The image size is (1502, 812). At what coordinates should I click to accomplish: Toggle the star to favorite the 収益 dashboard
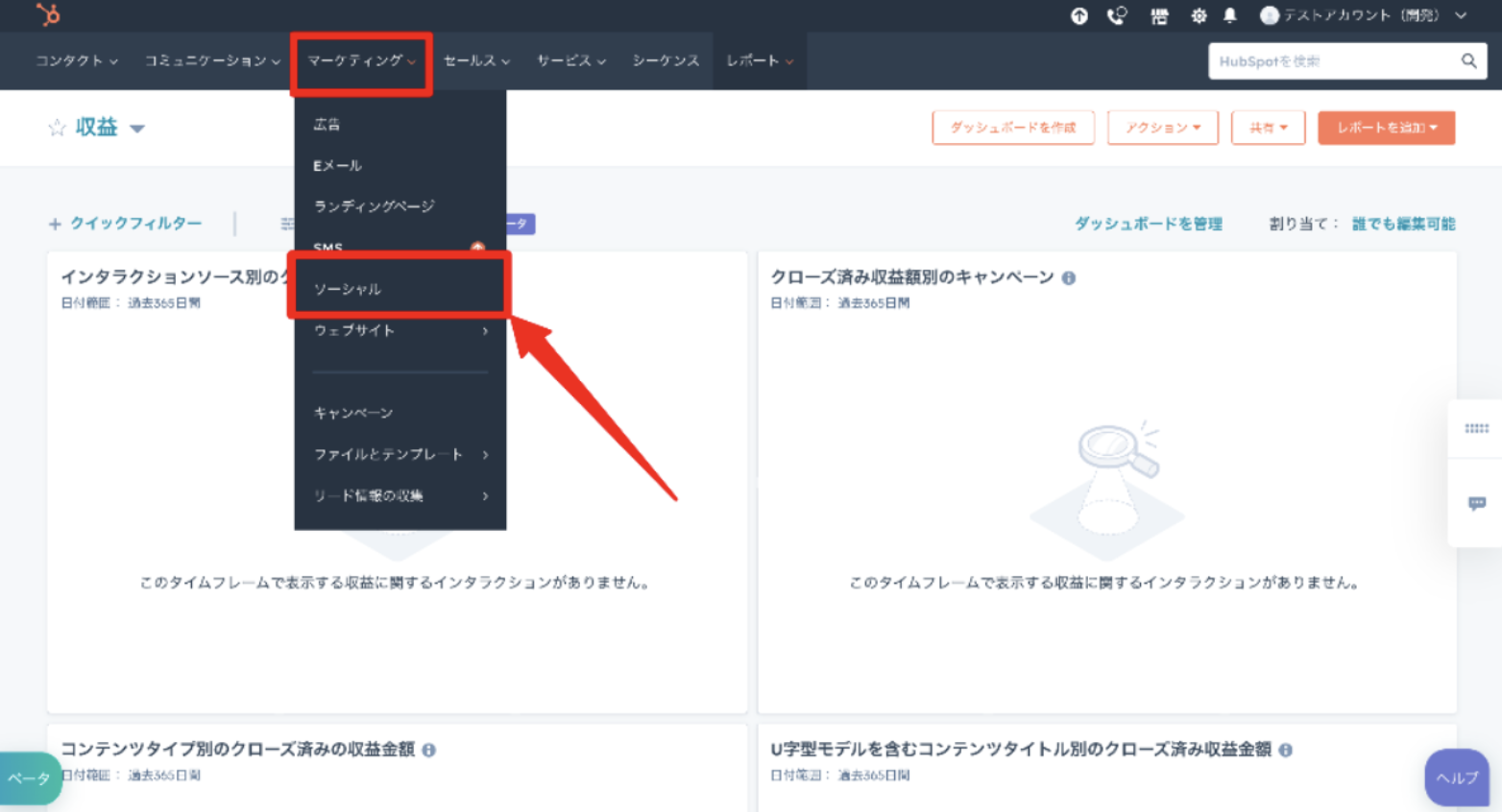58,126
